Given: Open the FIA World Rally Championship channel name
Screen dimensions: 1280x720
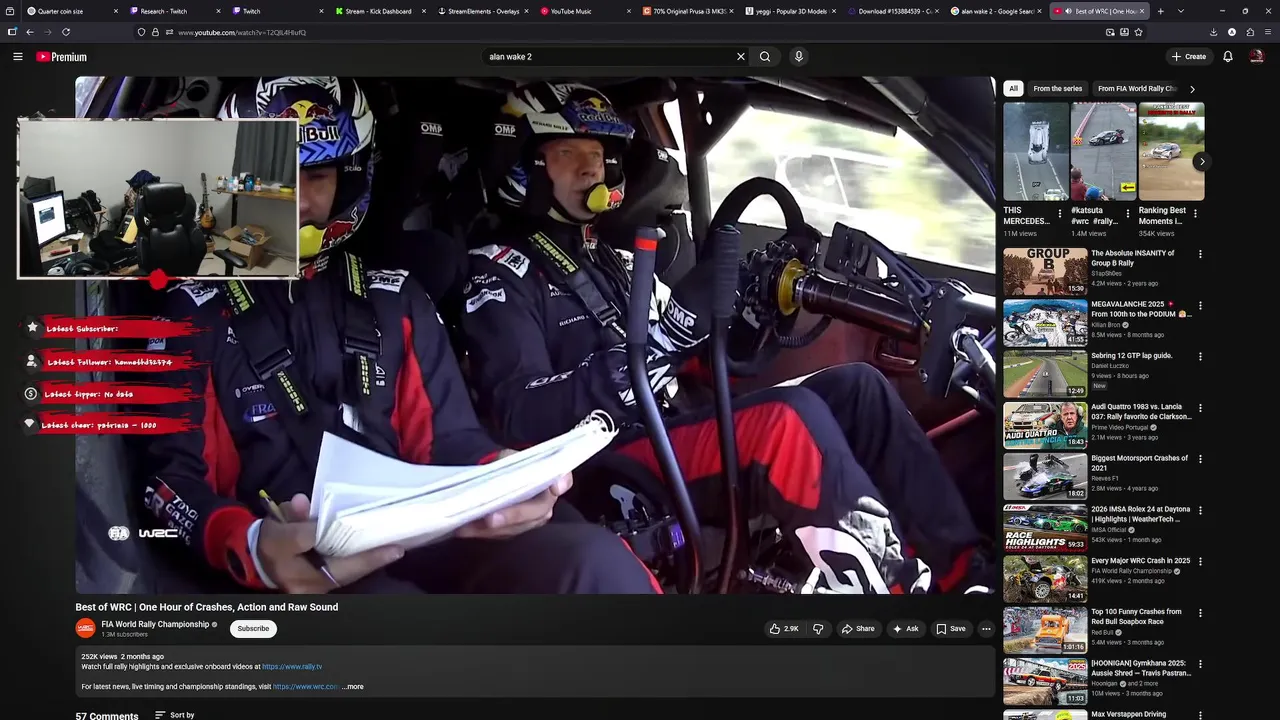Looking at the screenshot, I should coord(155,624).
